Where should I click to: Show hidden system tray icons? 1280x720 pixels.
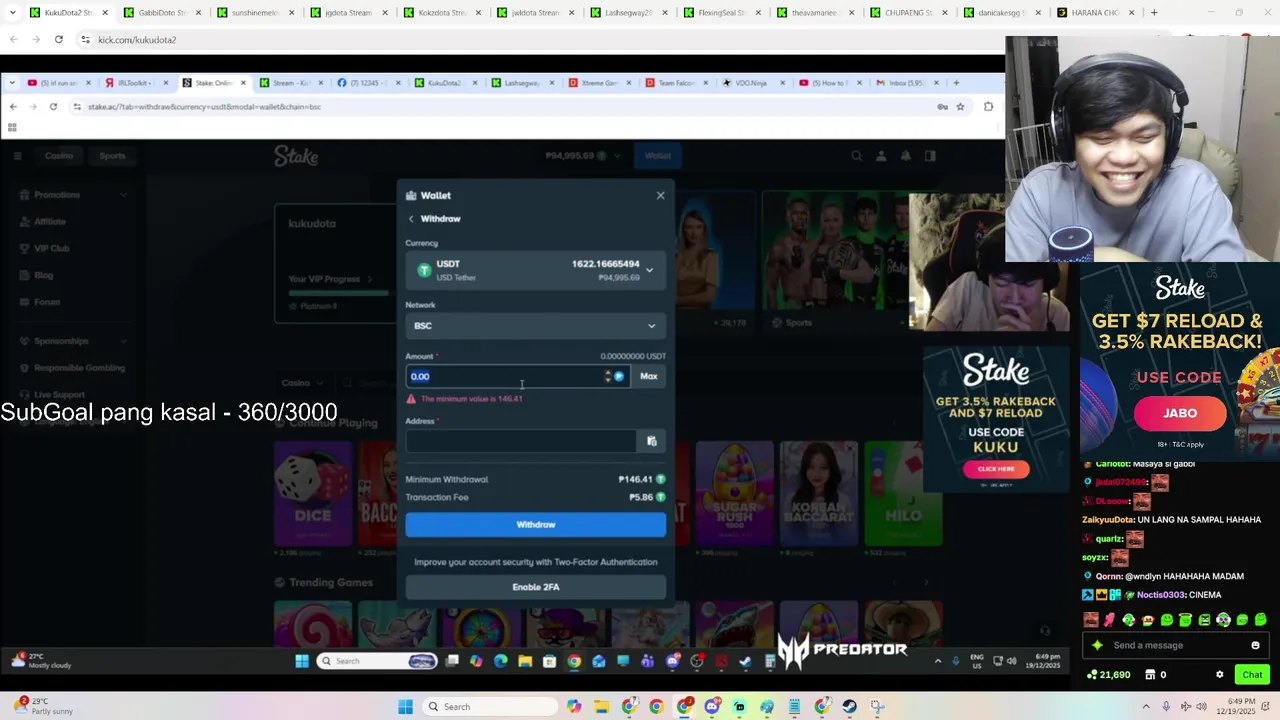coord(1146,707)
